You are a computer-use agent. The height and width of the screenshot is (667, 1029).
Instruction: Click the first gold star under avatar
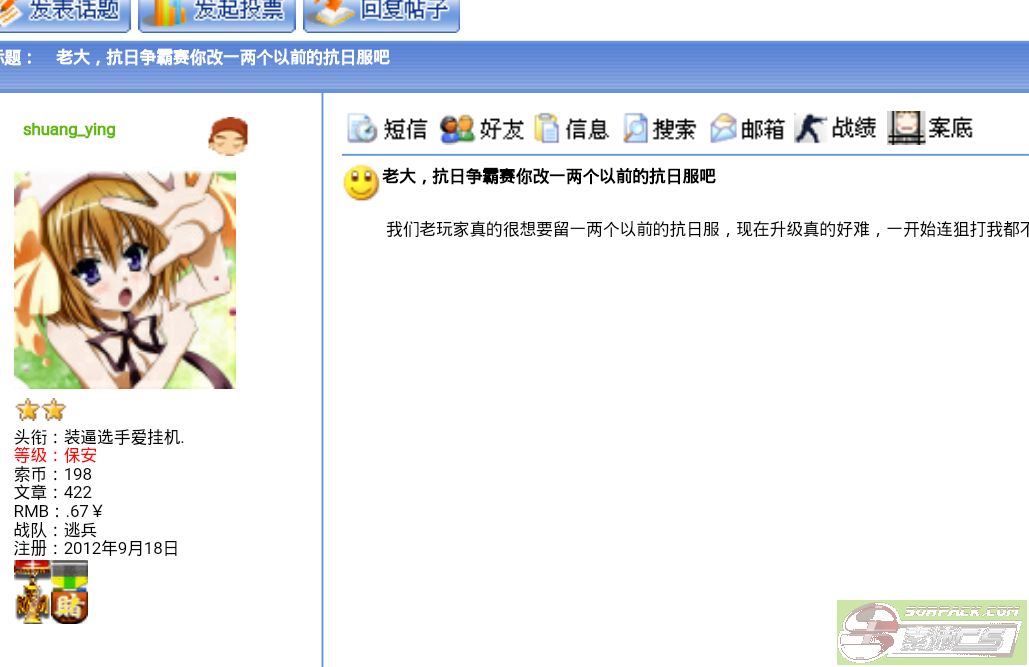click(x=28, y=409)
